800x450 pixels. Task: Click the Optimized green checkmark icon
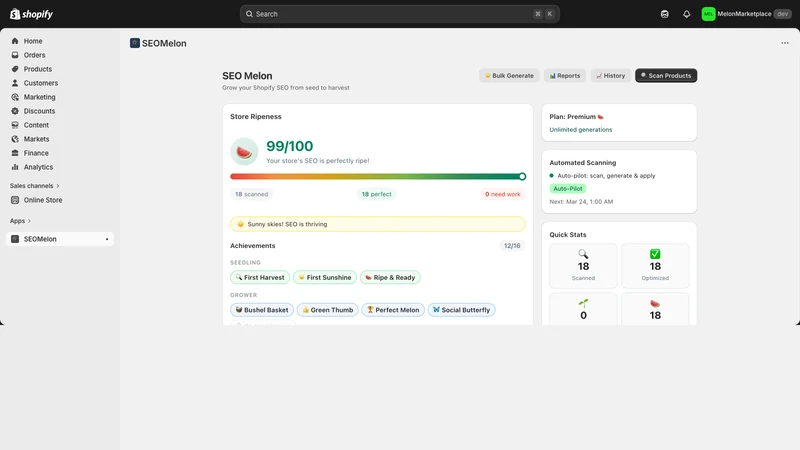point(655,254)
